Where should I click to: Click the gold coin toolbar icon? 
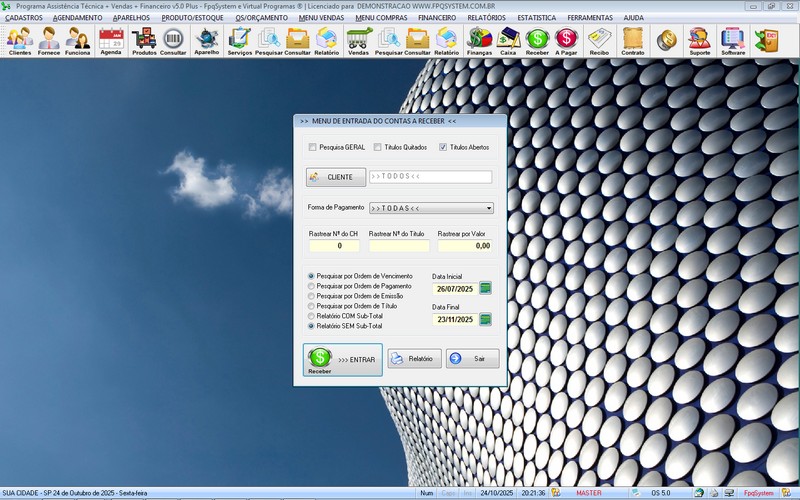pyautogui.click(x=666, y=40)
